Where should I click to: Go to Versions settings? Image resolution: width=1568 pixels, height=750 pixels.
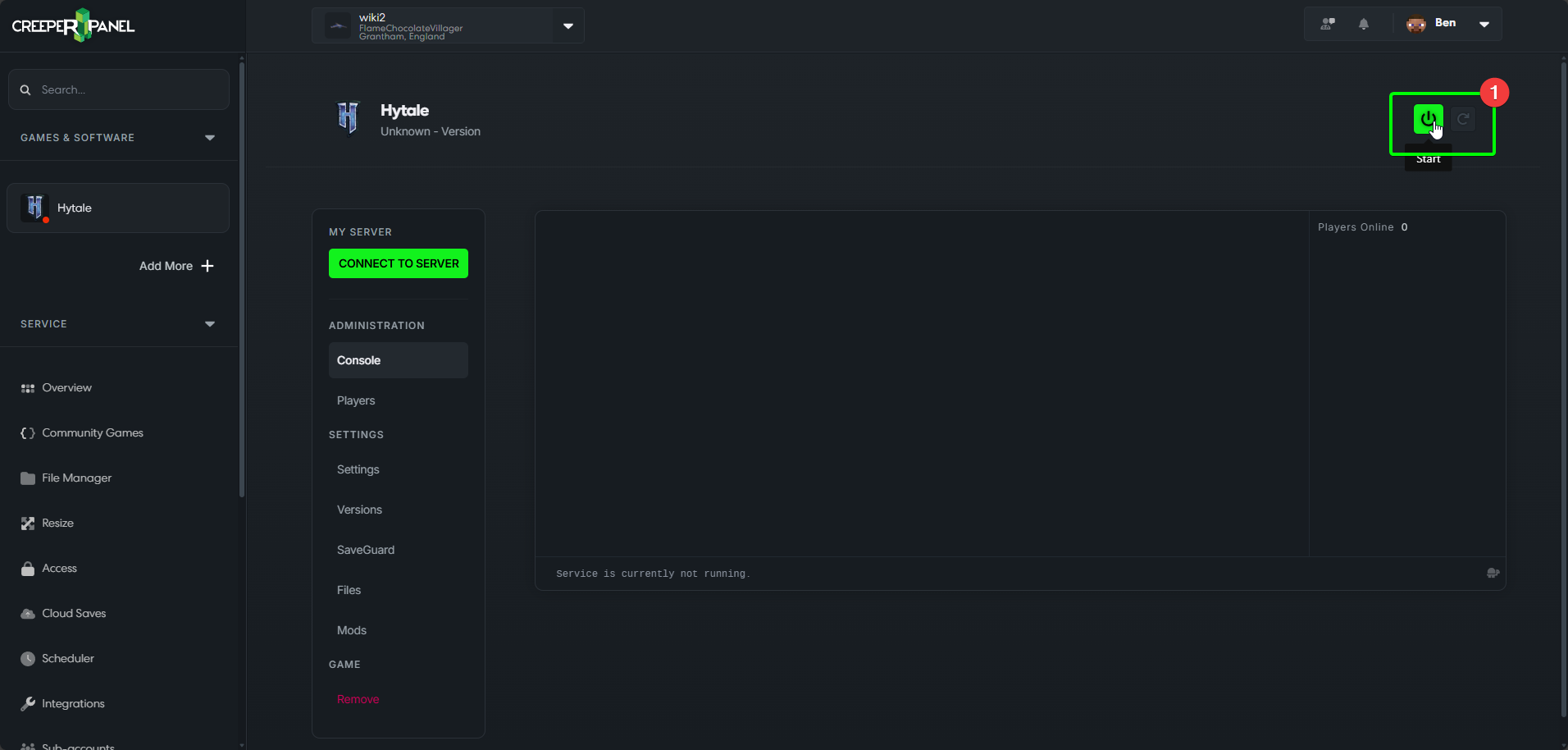pos(359,510)
